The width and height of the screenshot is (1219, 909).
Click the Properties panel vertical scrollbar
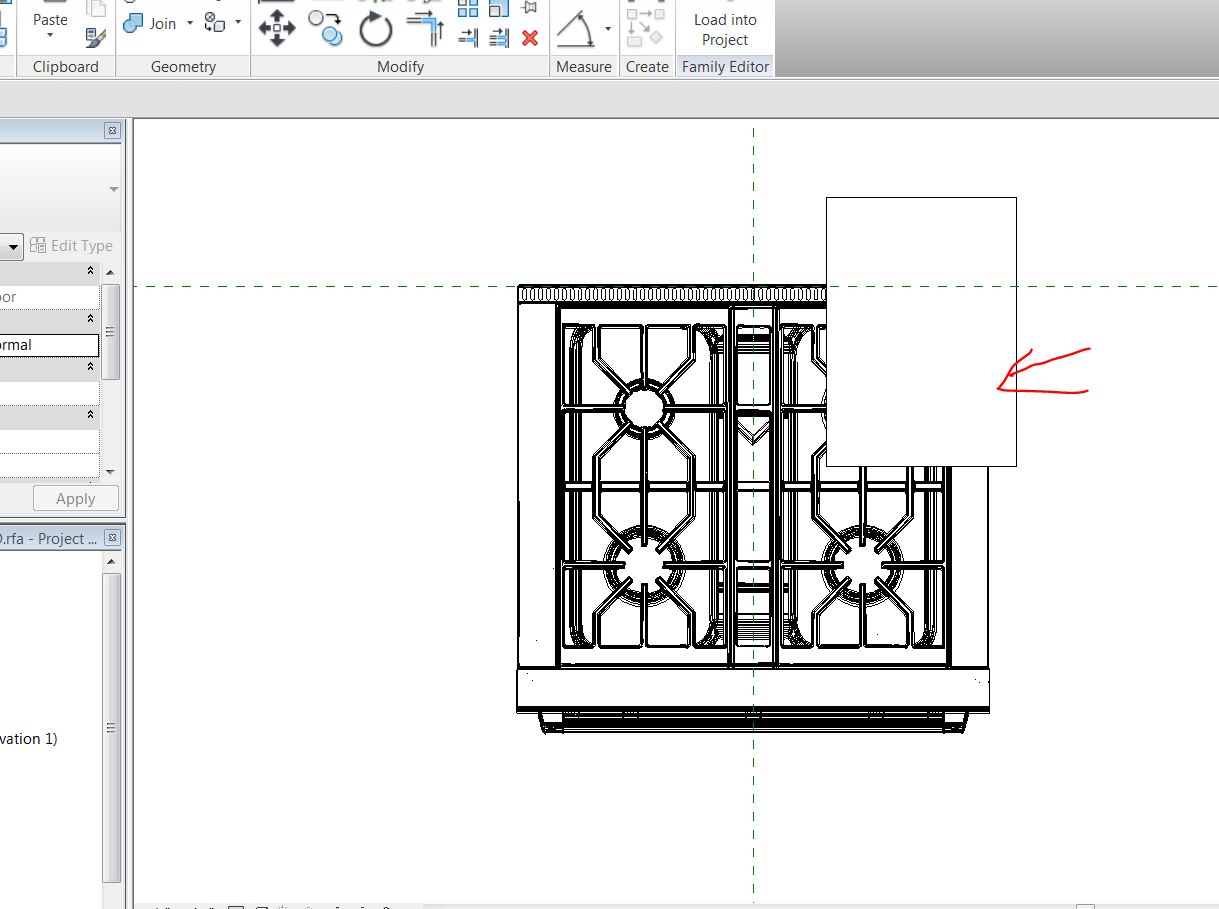tap(110, 332)
